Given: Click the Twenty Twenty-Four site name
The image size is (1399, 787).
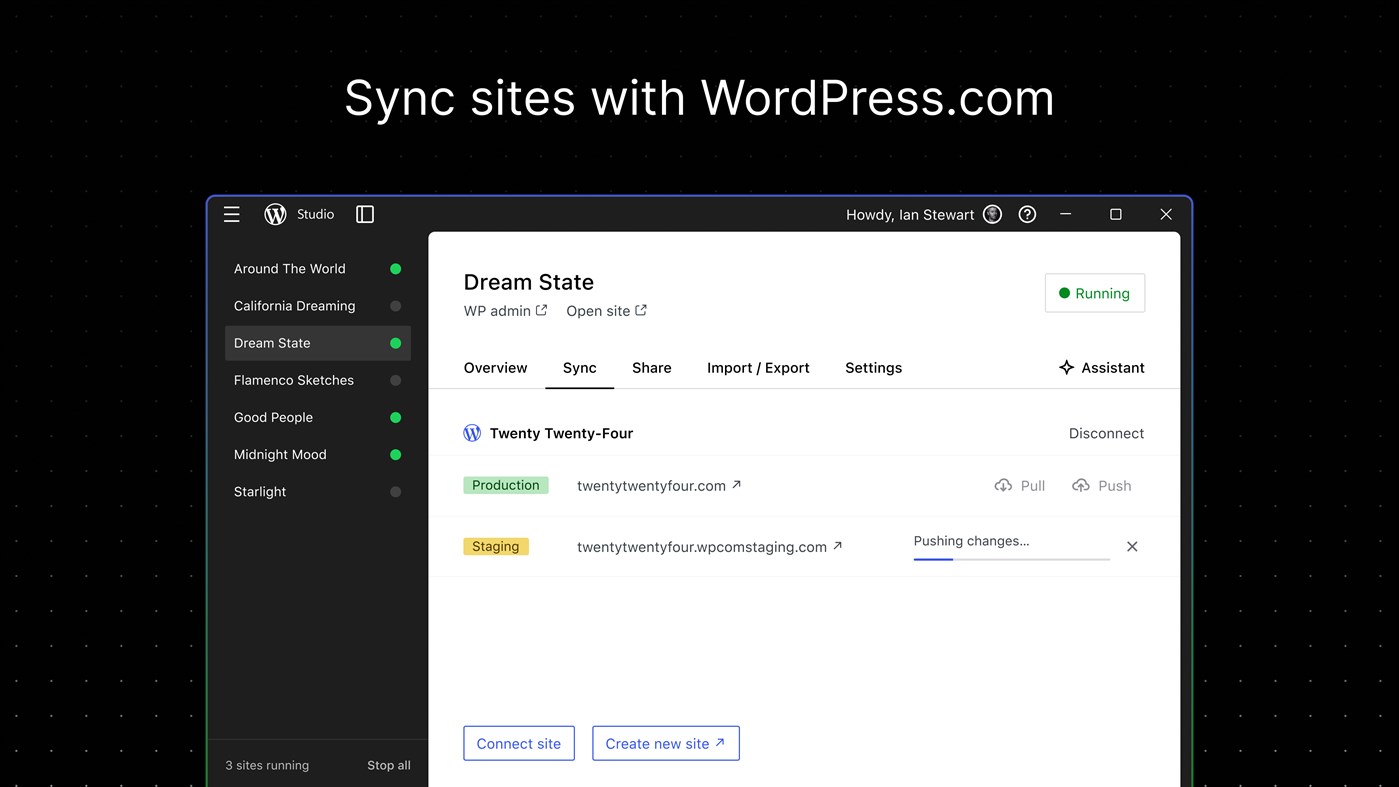Looking at the screenshot, I should click(561, 433).
